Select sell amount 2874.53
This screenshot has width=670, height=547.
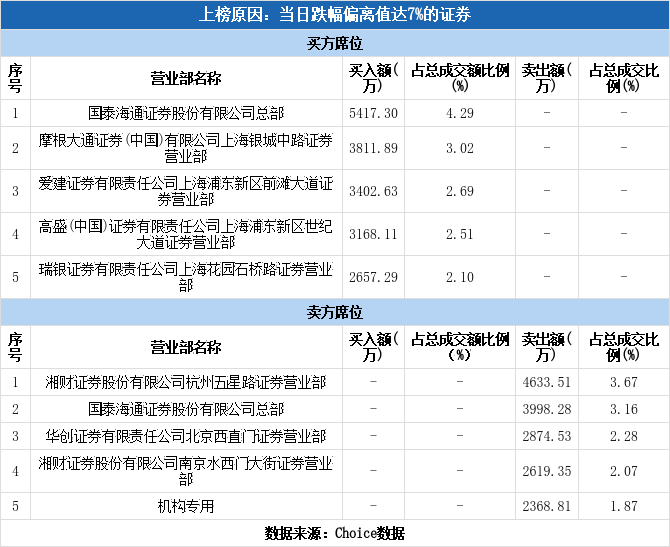[547, 436]
